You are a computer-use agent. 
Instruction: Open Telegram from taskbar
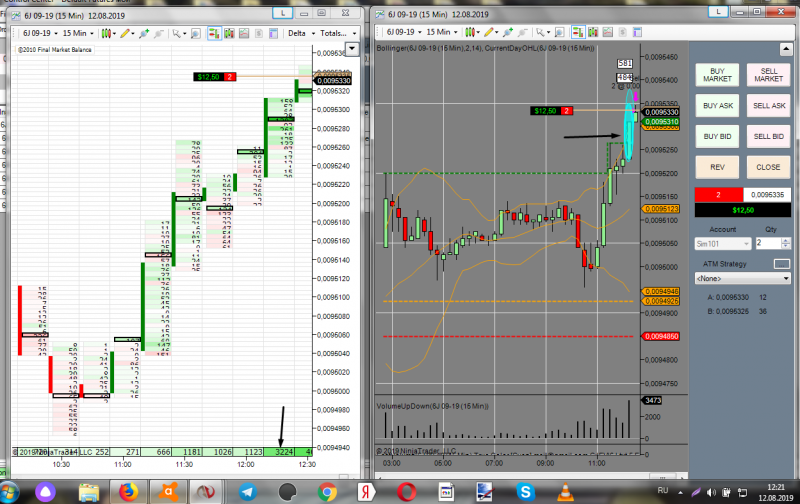pyautogui.click(x=247, y=492)
